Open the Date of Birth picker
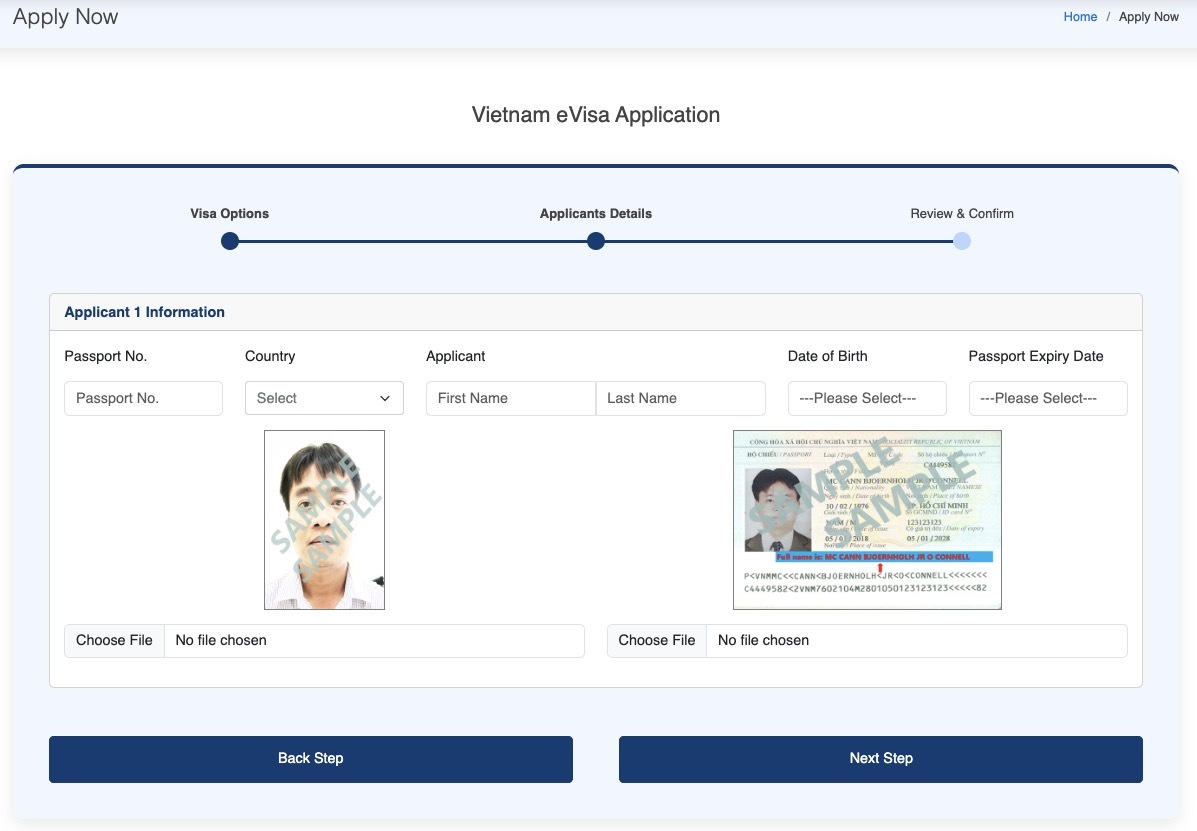This screenshot has height=831, width=1197. click(867, 398)
